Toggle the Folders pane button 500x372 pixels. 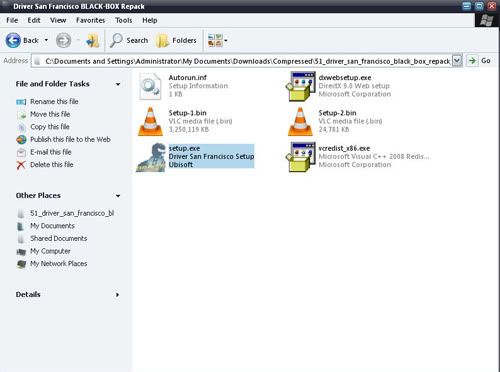coord(176,40)
